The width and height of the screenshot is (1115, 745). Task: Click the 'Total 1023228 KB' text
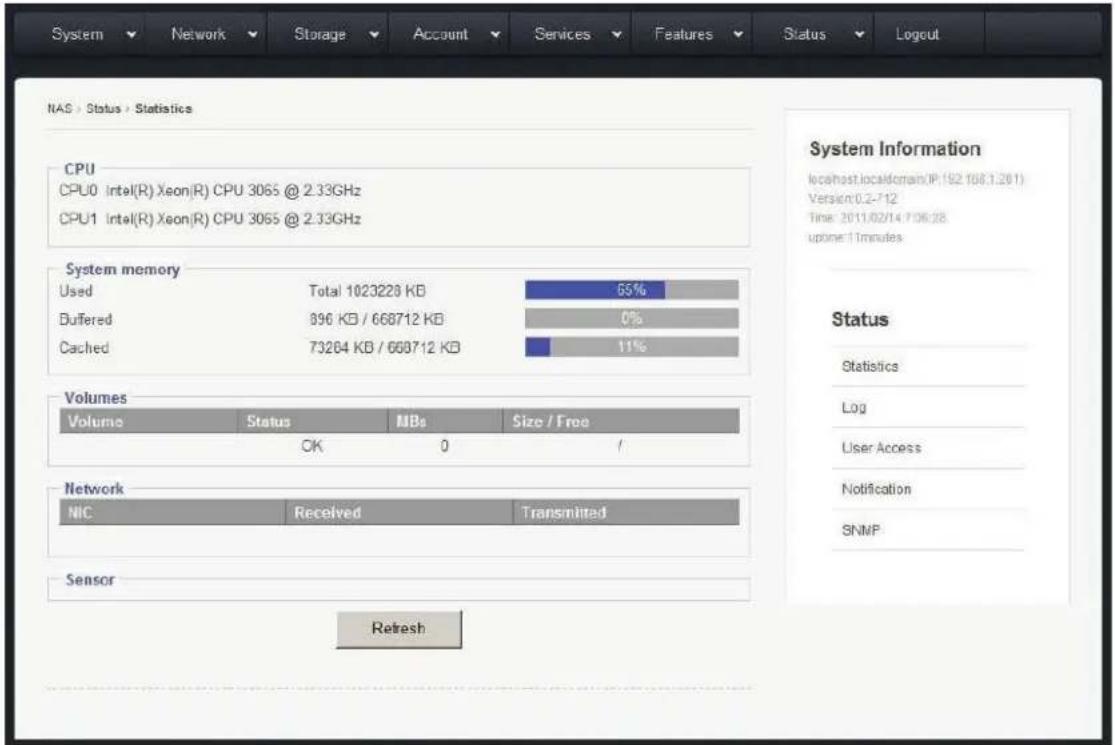click(x=367, y=291)
